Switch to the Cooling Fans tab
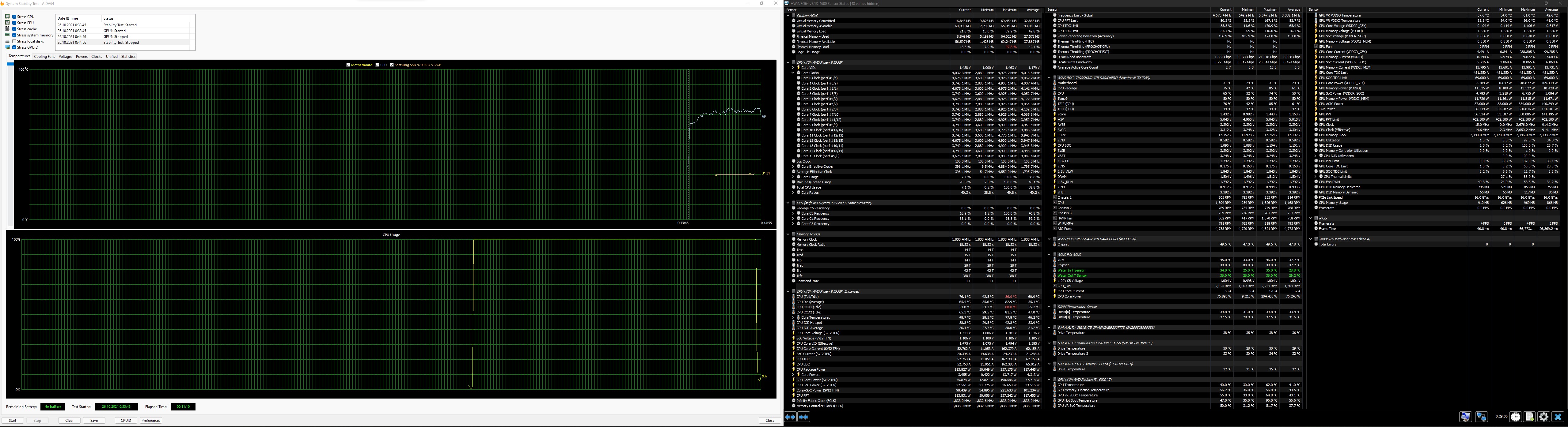Screen dimensions: 1568x427 (44, 57)
